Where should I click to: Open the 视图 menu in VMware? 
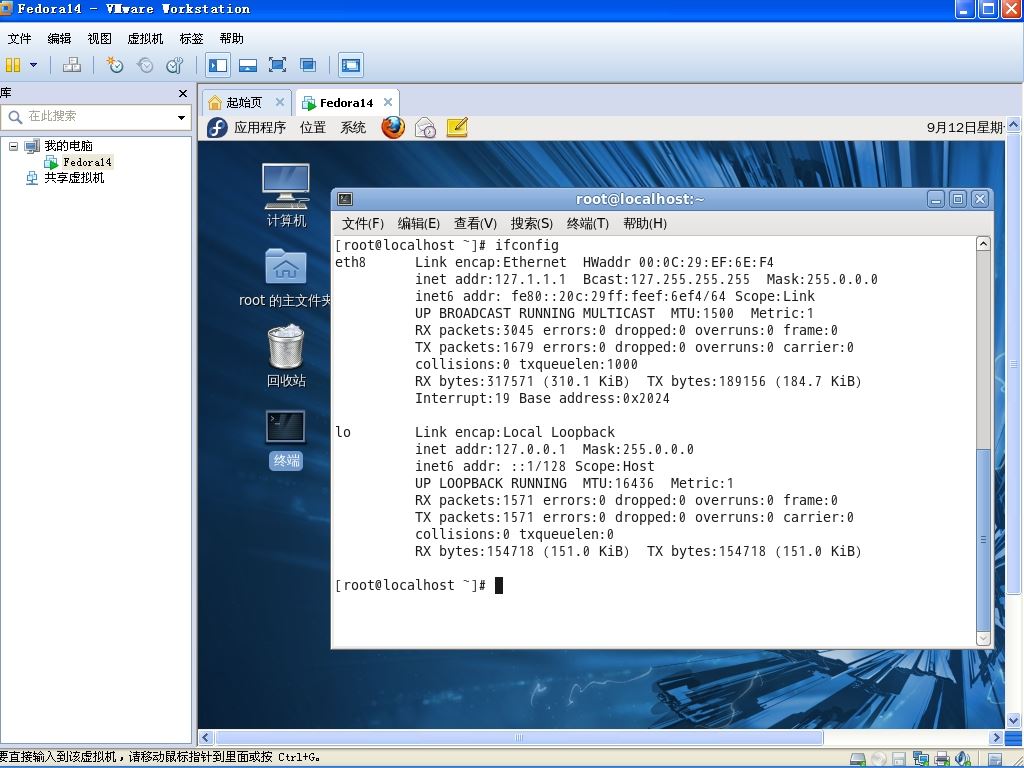pos(99,39)
